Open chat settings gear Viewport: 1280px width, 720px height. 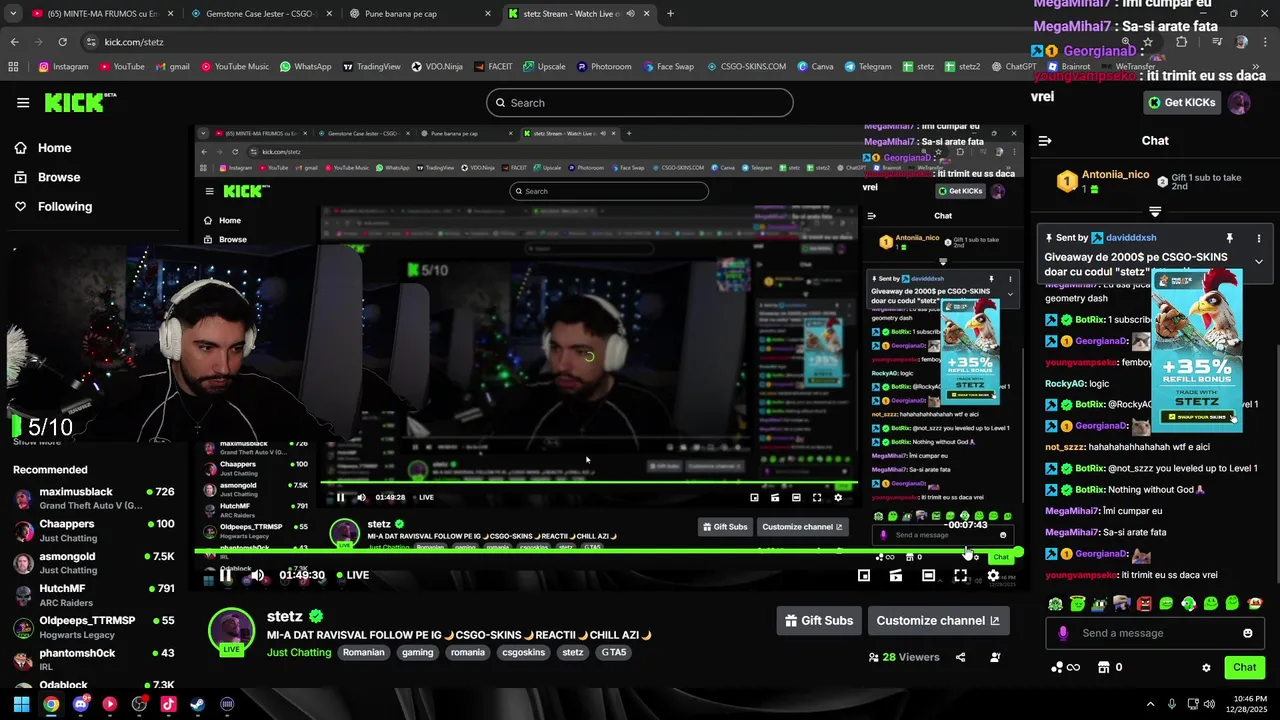(x=1206, y=667)
